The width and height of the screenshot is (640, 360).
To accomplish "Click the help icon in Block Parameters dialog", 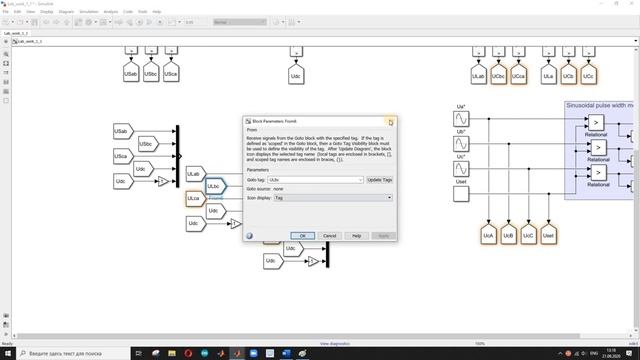I will pos(249,236).
